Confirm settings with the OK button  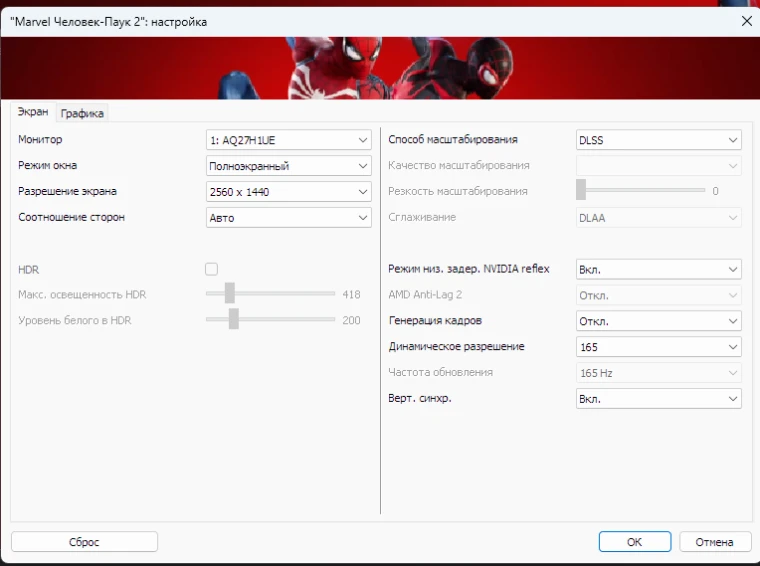tap(635, 542)
